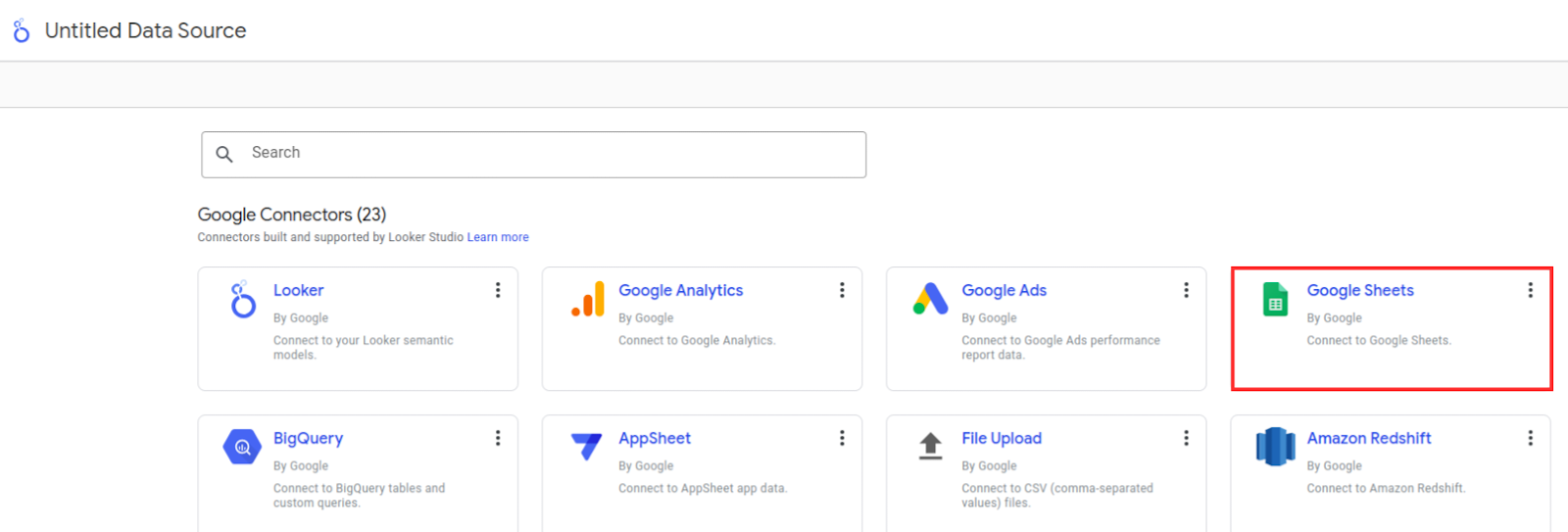1568x532 pixels.
Task: Click the Google Ads logo icon
Action: [930, 299]
